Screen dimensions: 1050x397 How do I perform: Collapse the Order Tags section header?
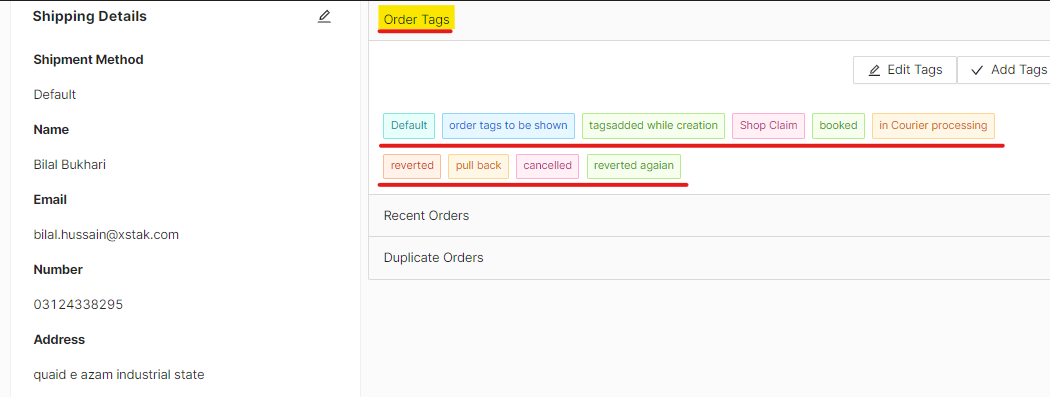[709, 20]
